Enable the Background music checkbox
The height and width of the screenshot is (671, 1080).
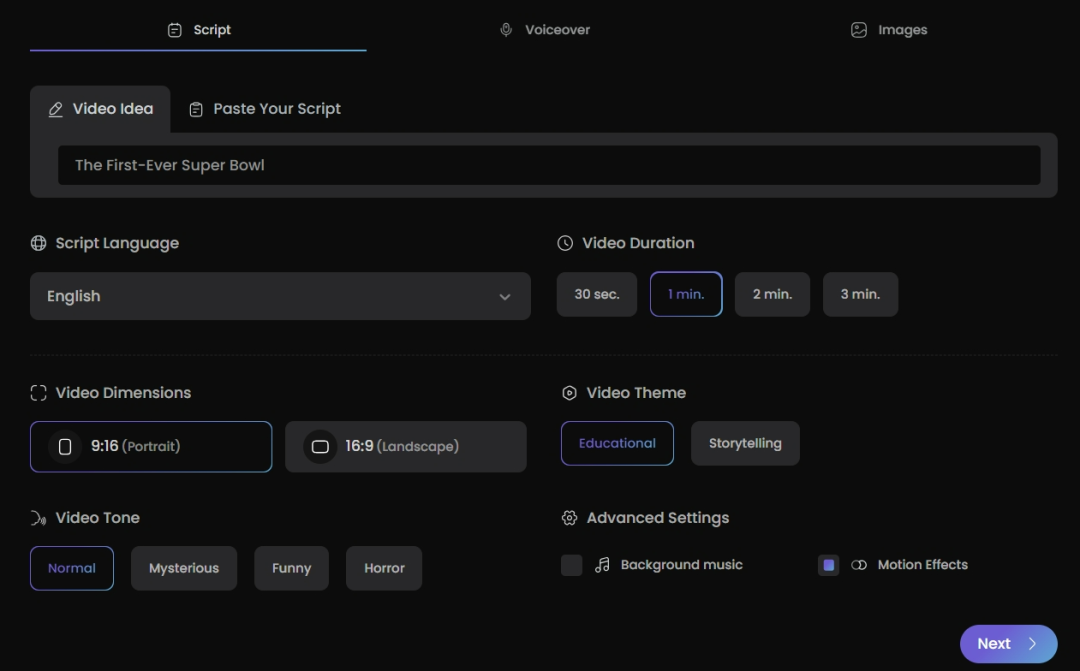point(572,565)
